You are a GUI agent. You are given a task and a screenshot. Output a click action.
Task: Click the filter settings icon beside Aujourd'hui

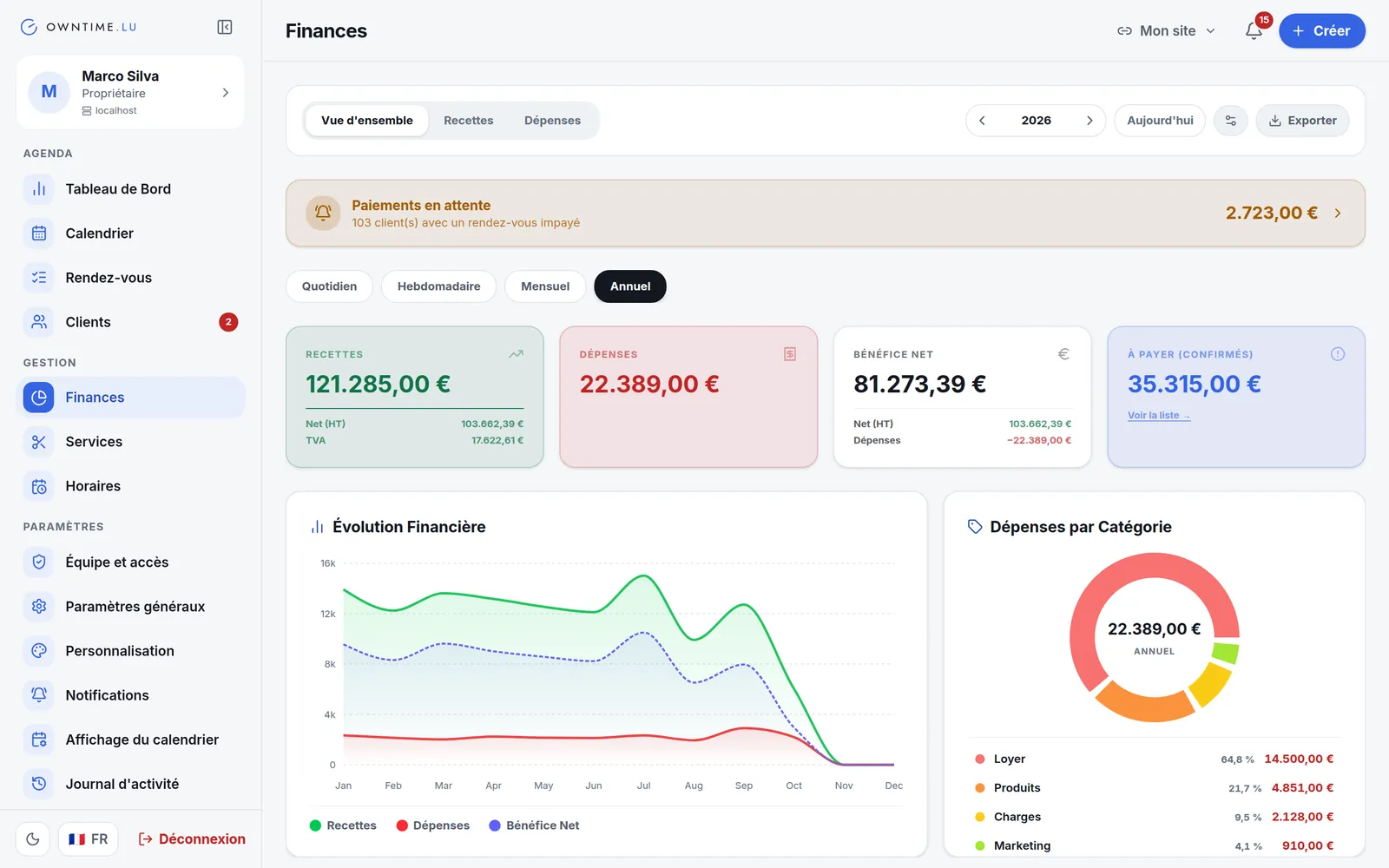pyautogui.click(x=1231, y=121)
